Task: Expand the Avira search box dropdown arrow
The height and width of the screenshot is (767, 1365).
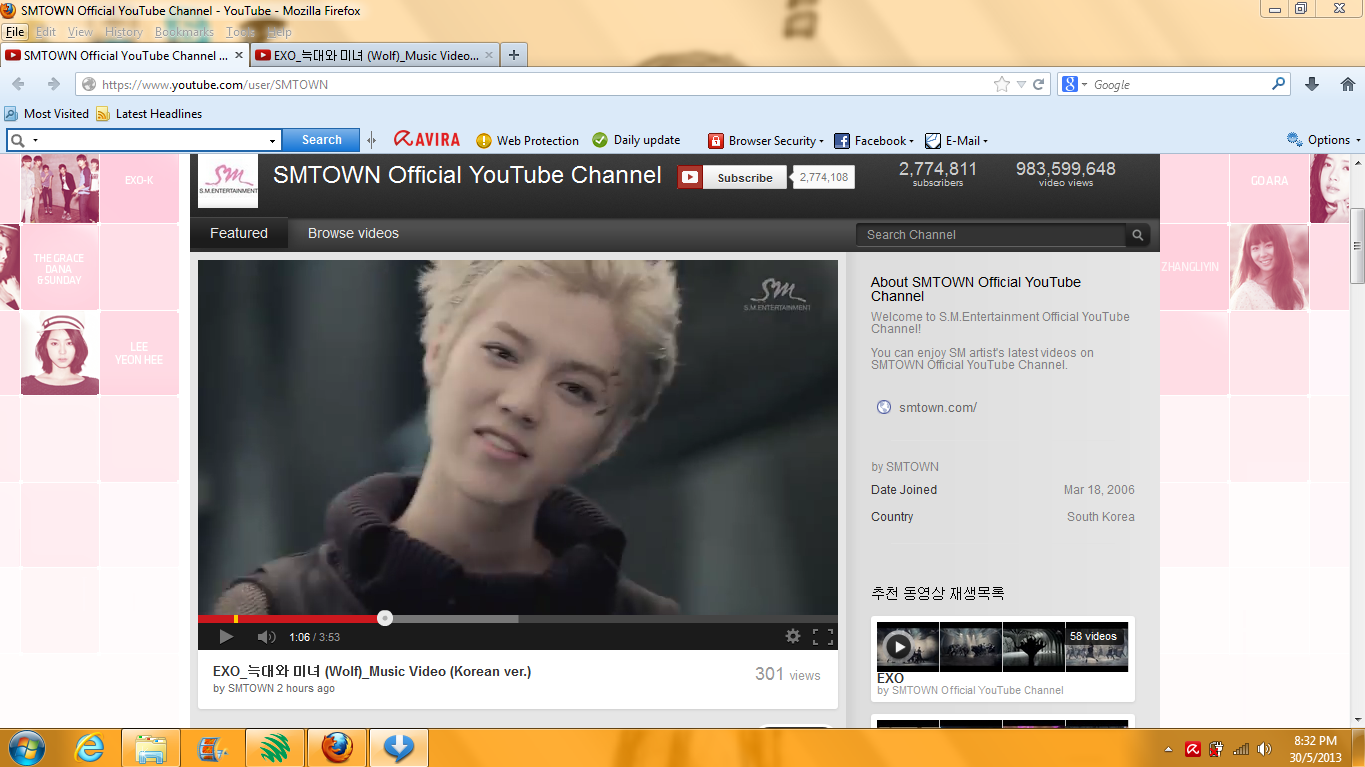Action: click(272, 140)
